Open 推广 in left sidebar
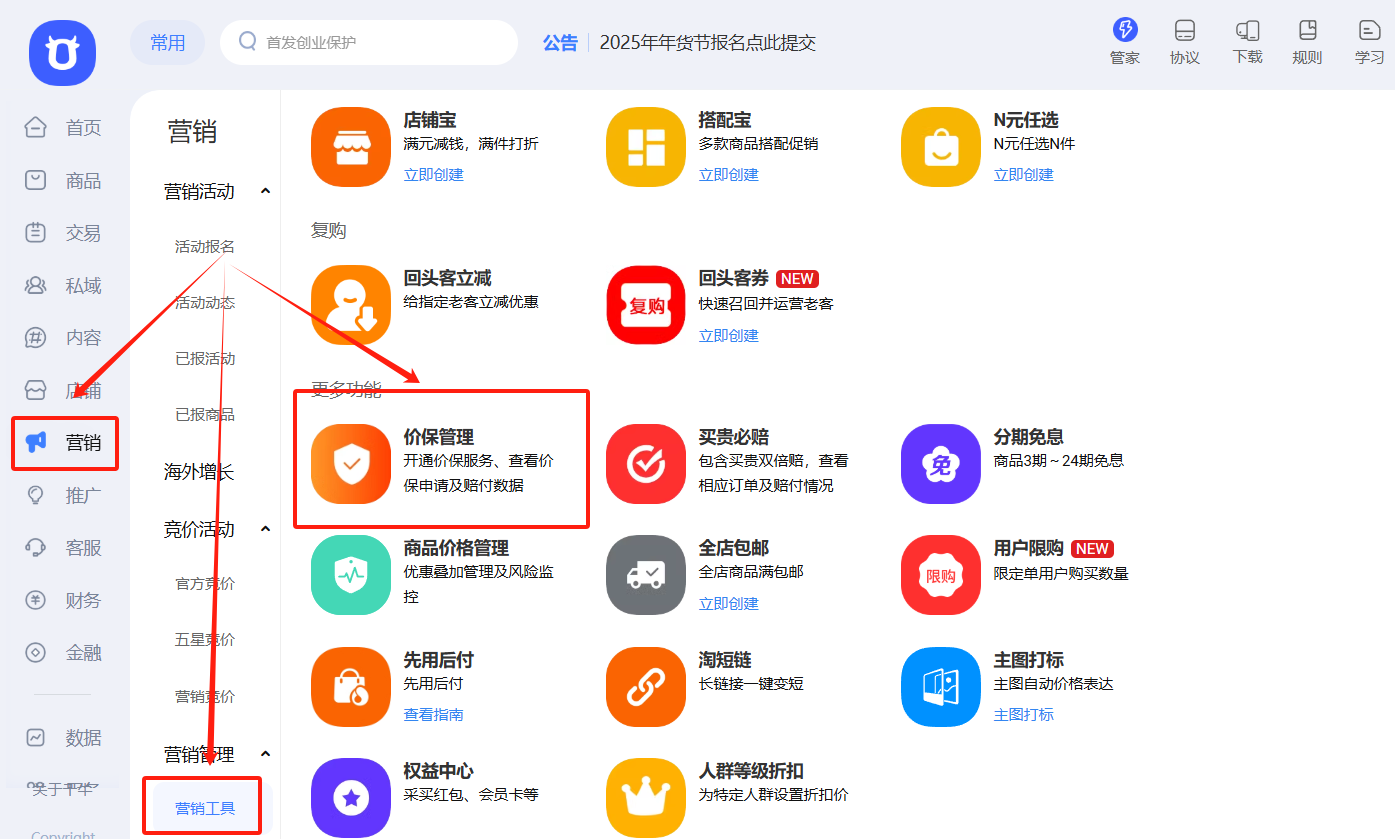 [63, 495]
